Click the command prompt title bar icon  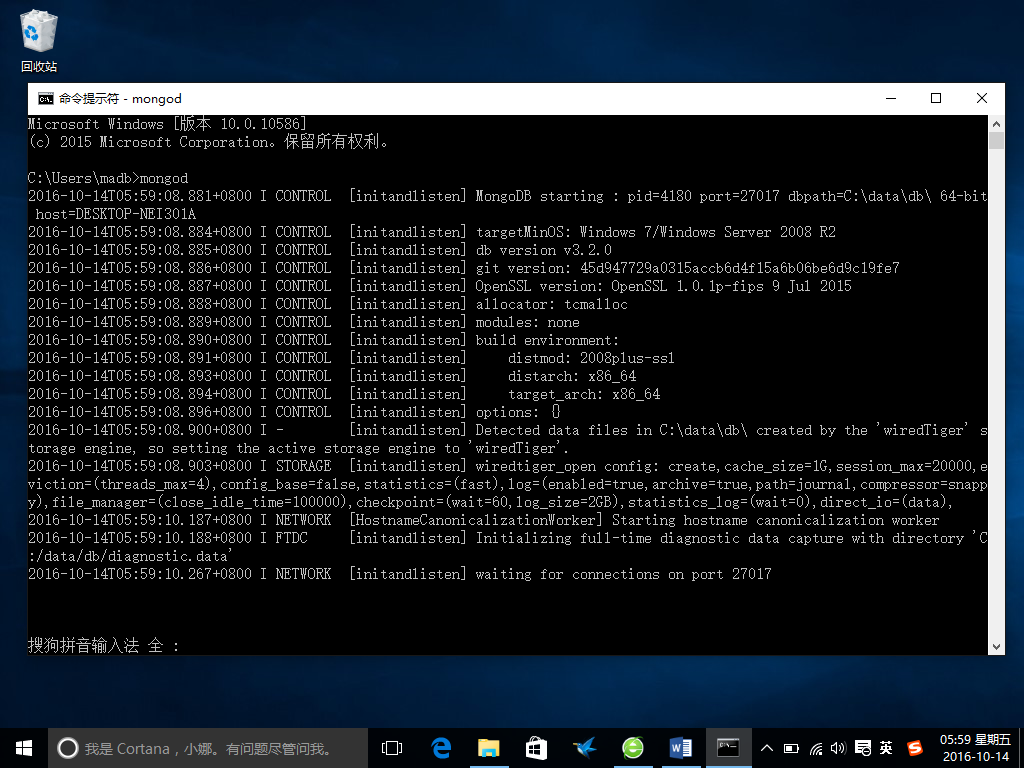tap(46, 99)
